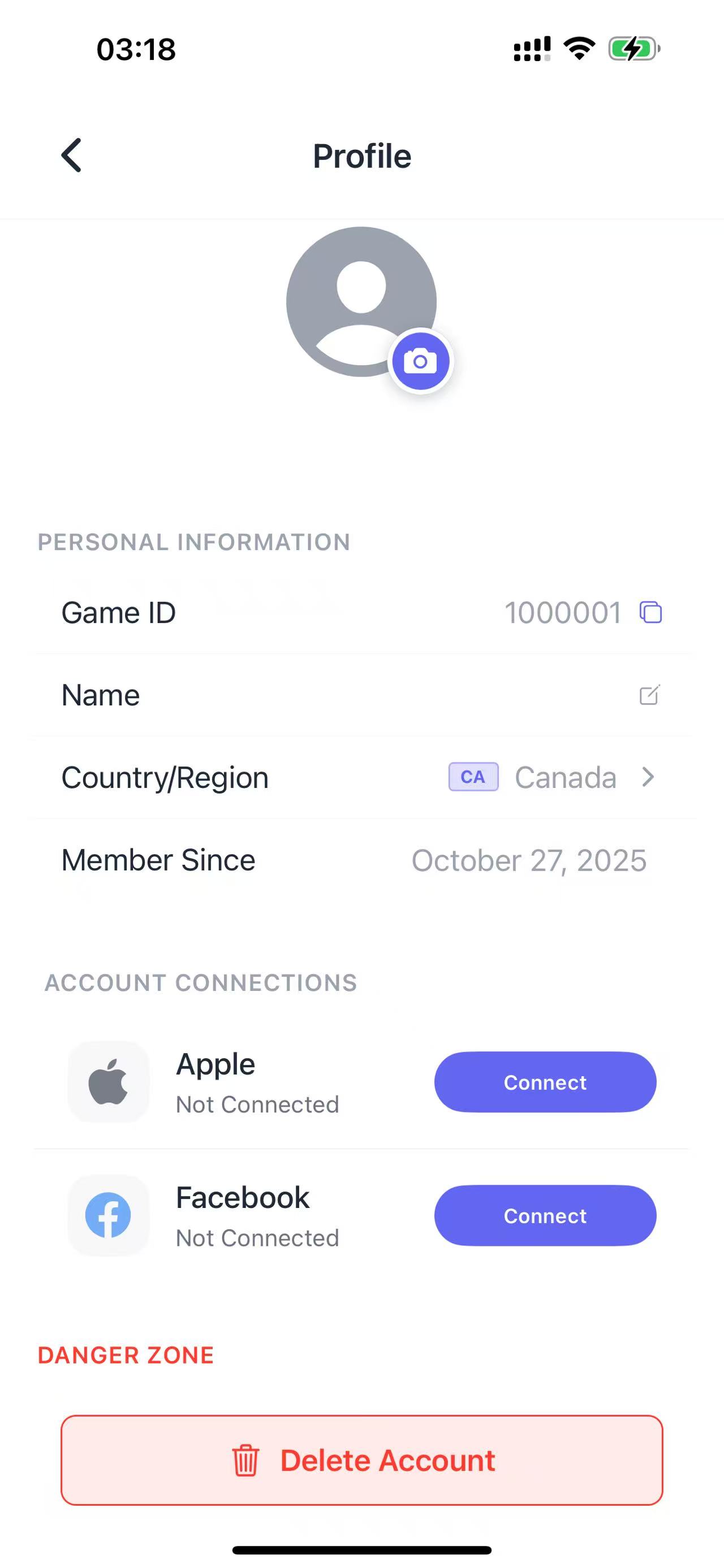The width and height of the screenshot is (724, 1568).
Task: Open Country/Region chevron arrow
Action: (x=649, y=777)
